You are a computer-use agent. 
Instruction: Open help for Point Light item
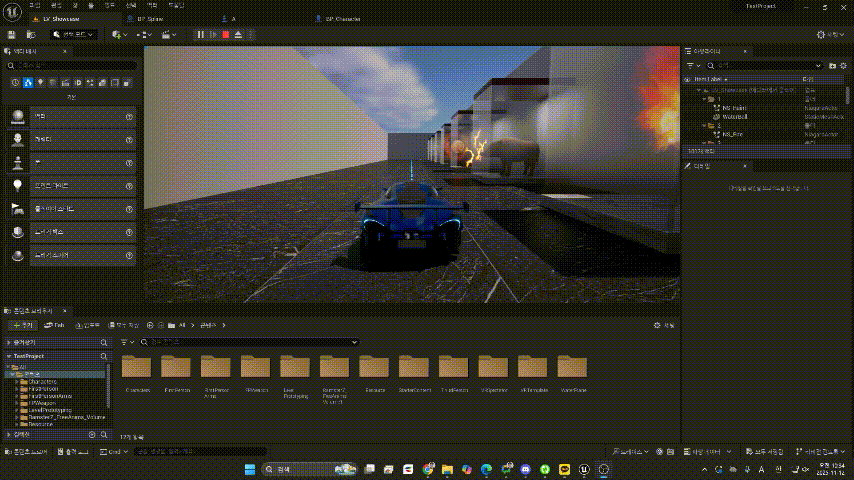[x=129, y=186]
